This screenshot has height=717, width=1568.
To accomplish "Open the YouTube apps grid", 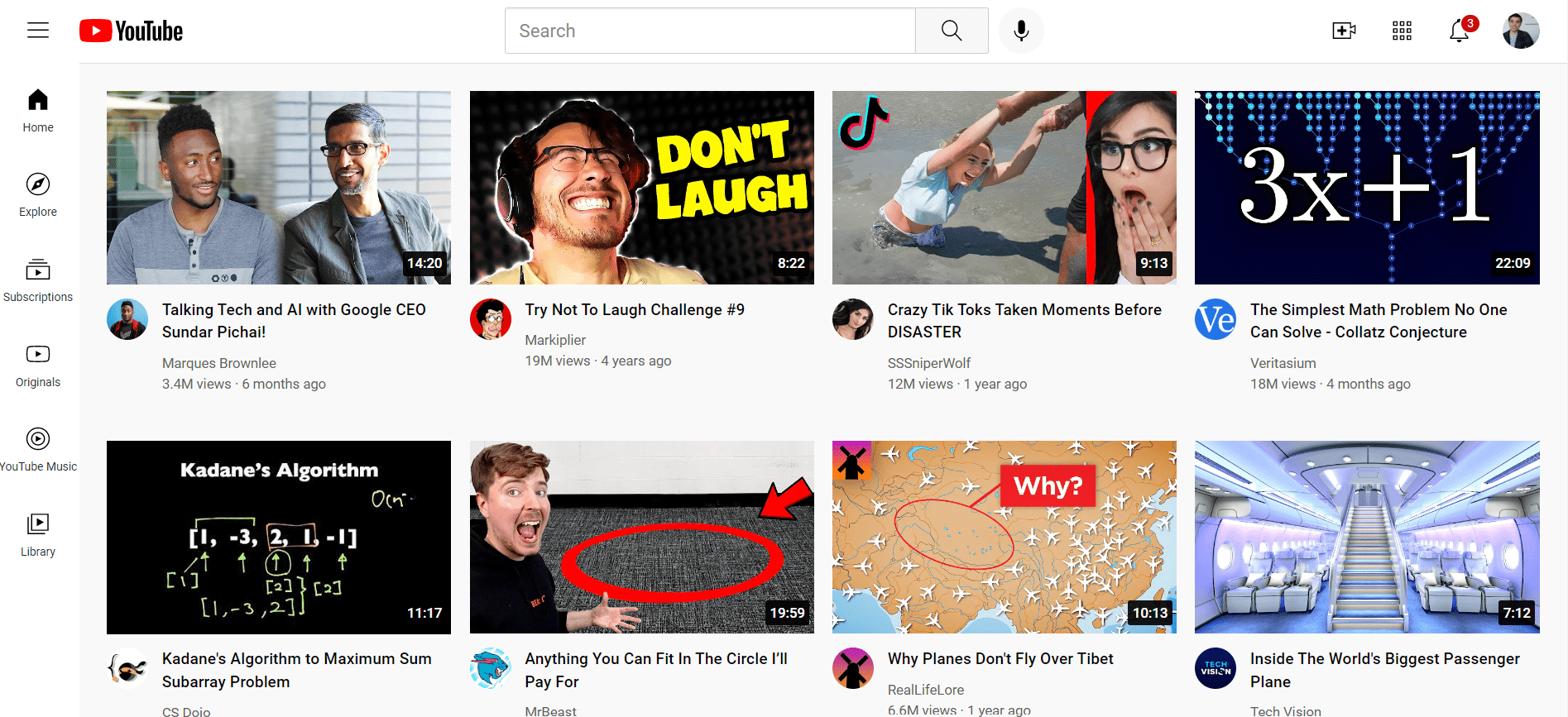I will pos(1402,31).
